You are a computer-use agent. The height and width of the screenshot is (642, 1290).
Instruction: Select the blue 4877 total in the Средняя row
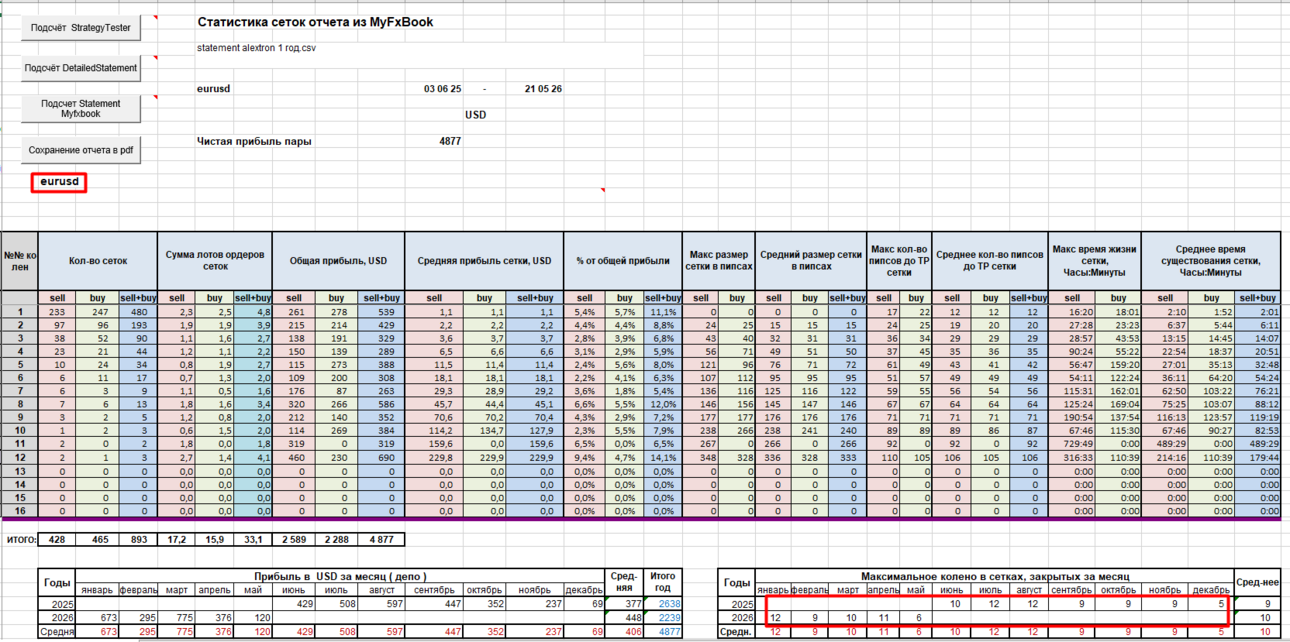point(662,632)
